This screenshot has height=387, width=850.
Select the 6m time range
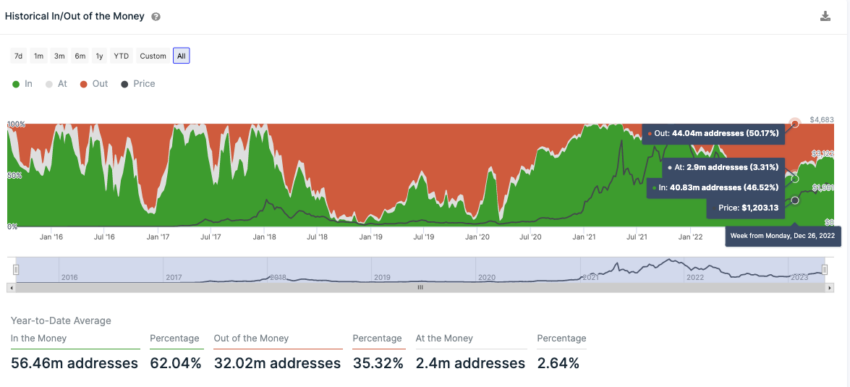[x=80, y=56]
